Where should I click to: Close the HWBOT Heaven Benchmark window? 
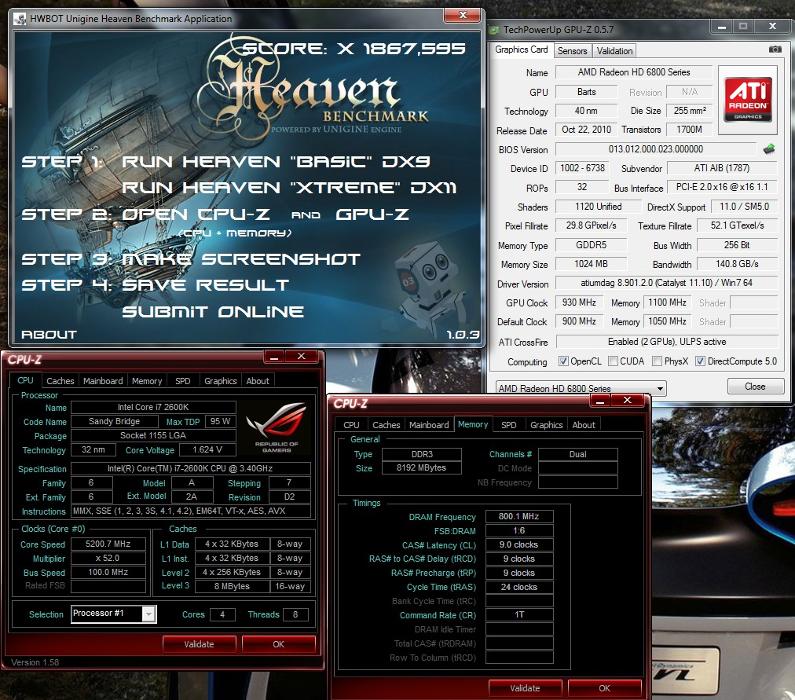[462, 15]
